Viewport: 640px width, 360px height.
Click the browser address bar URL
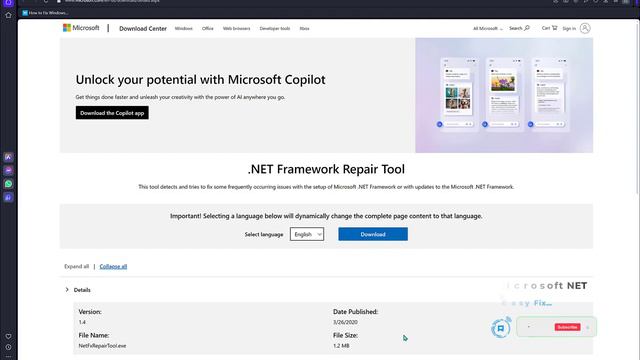pyautogui.click(x=112, y=1)
